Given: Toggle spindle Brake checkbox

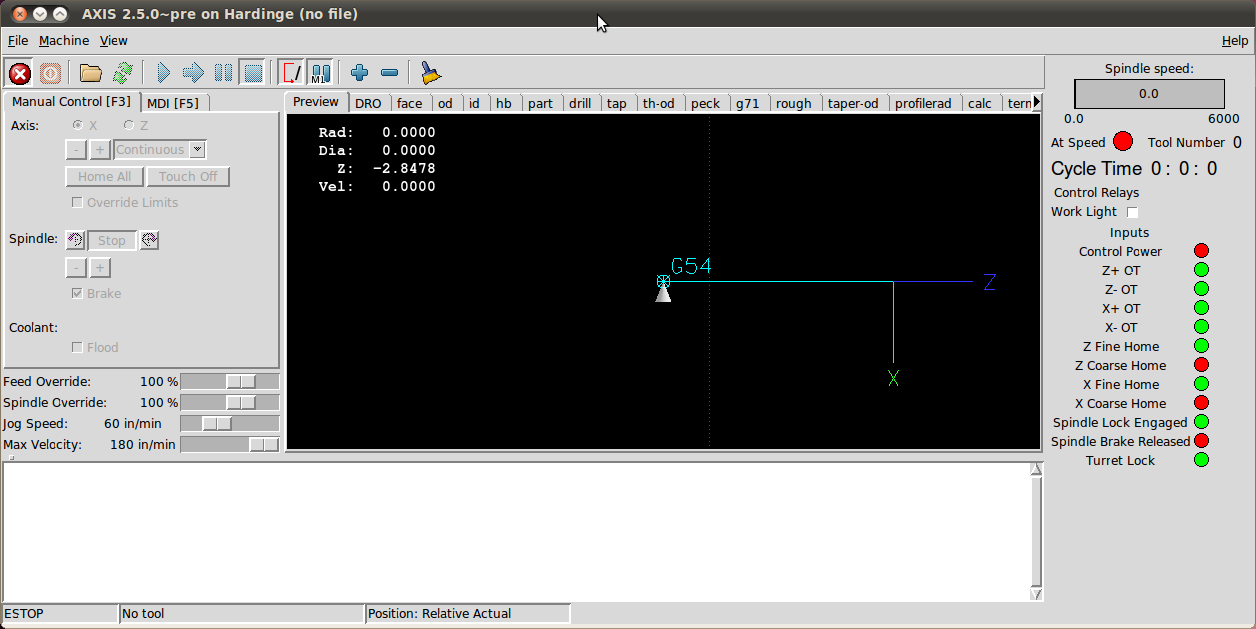Looking at the screenshot, I should click(x=78, y=293).
